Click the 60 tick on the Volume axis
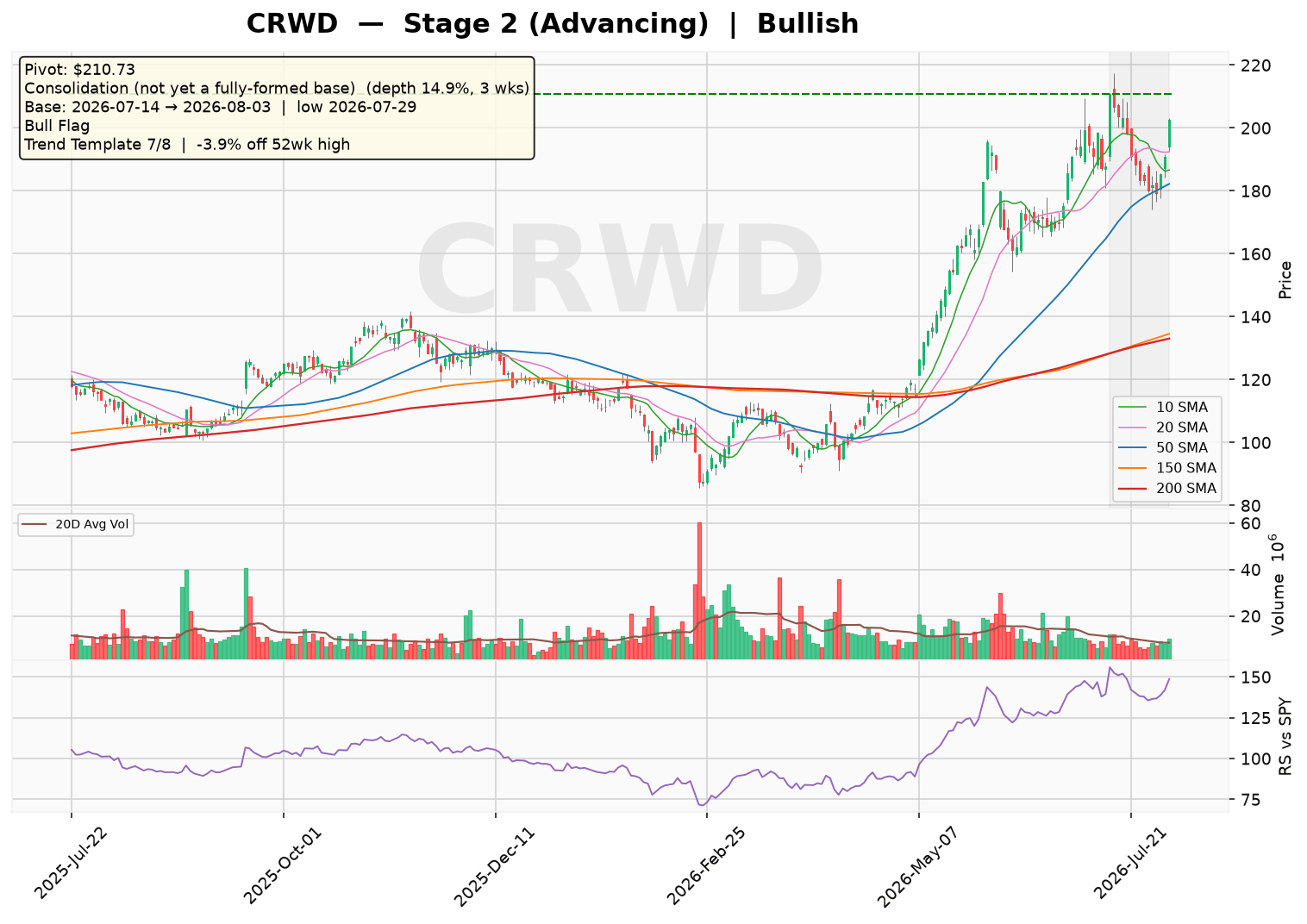Image resolution: width=1307 pixels, height=924 pixels. coord(1249,524)
